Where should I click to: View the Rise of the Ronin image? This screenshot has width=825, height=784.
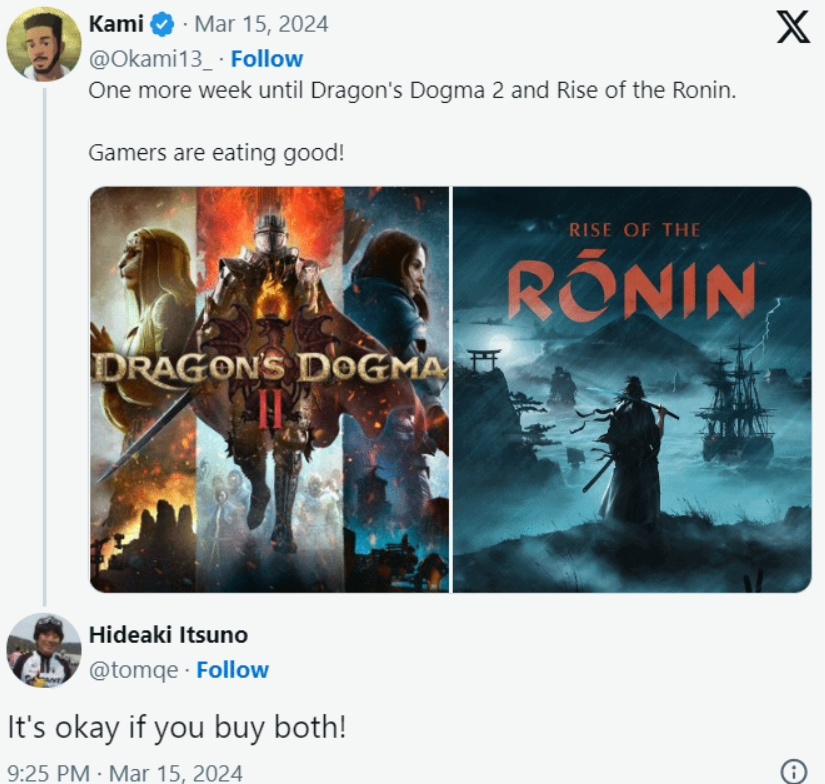(632, 389)
